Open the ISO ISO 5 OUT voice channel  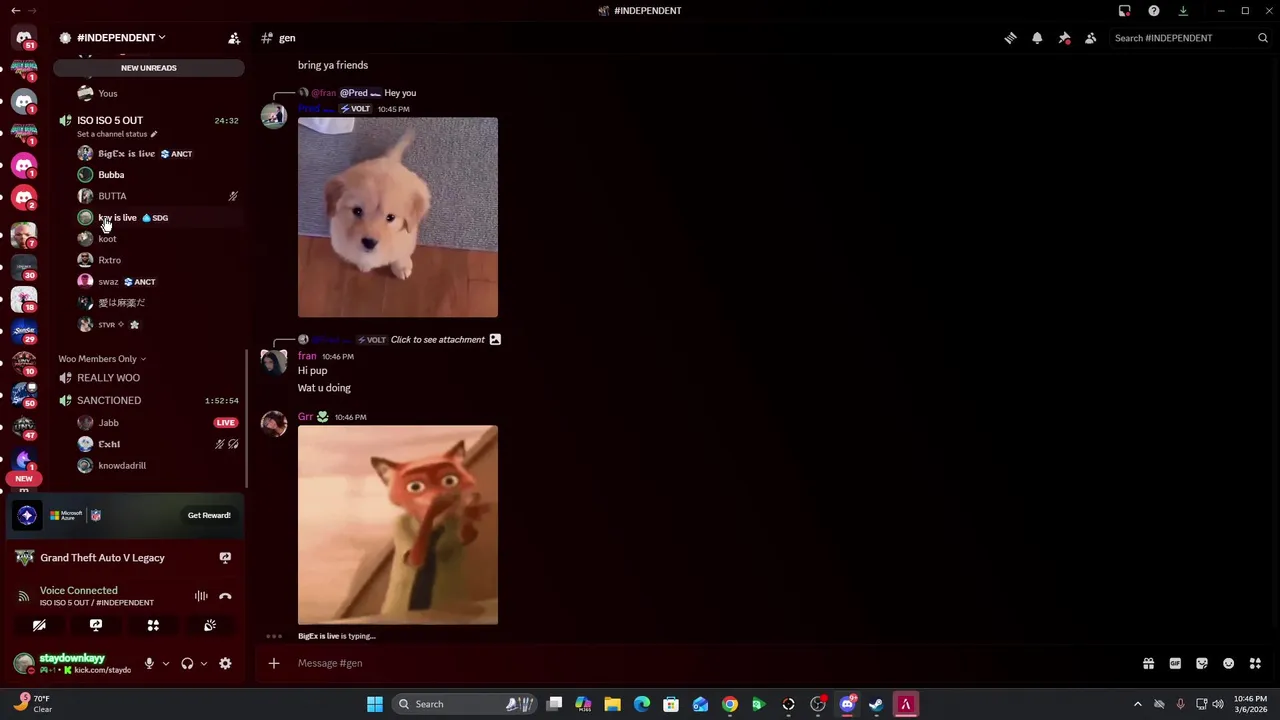pos(110,120)
